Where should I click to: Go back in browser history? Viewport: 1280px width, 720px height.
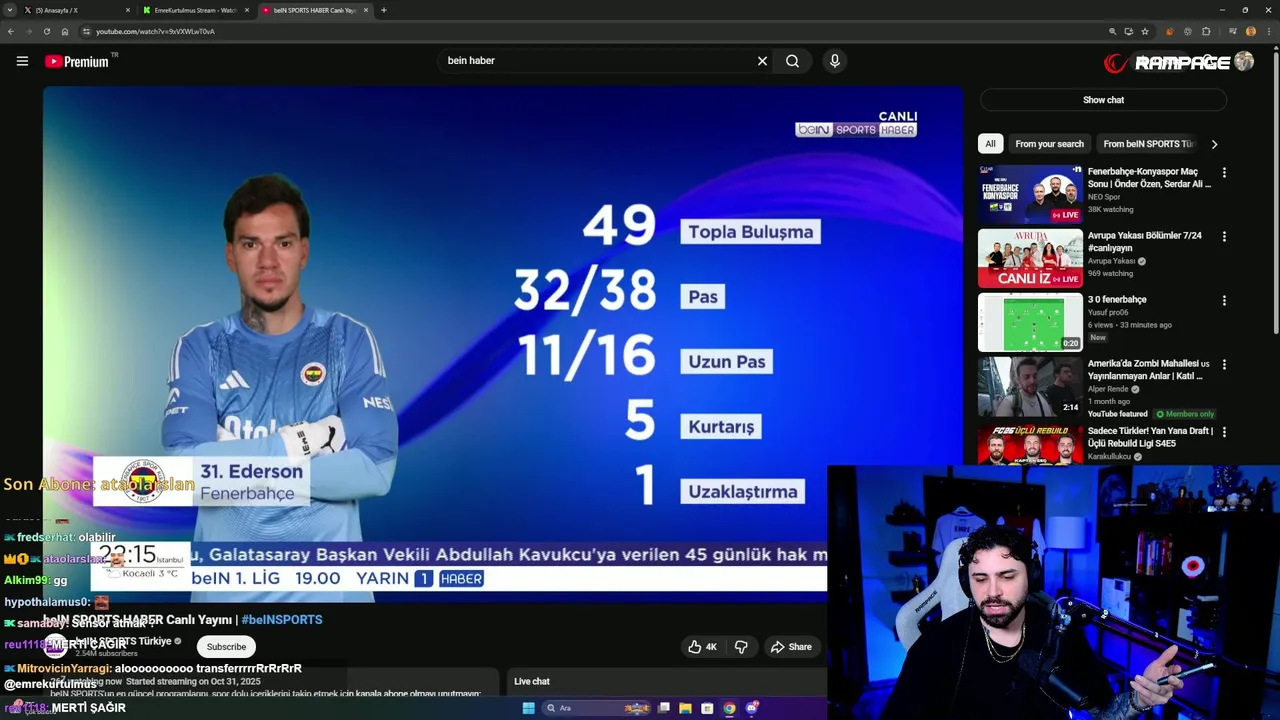tap(11, 31)
